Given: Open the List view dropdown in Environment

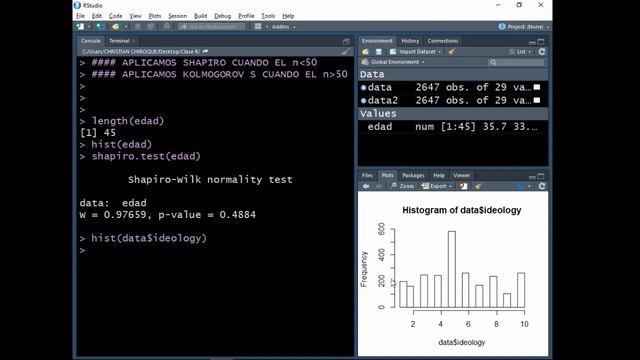Looking at the screenshot, I should point(520,52).
